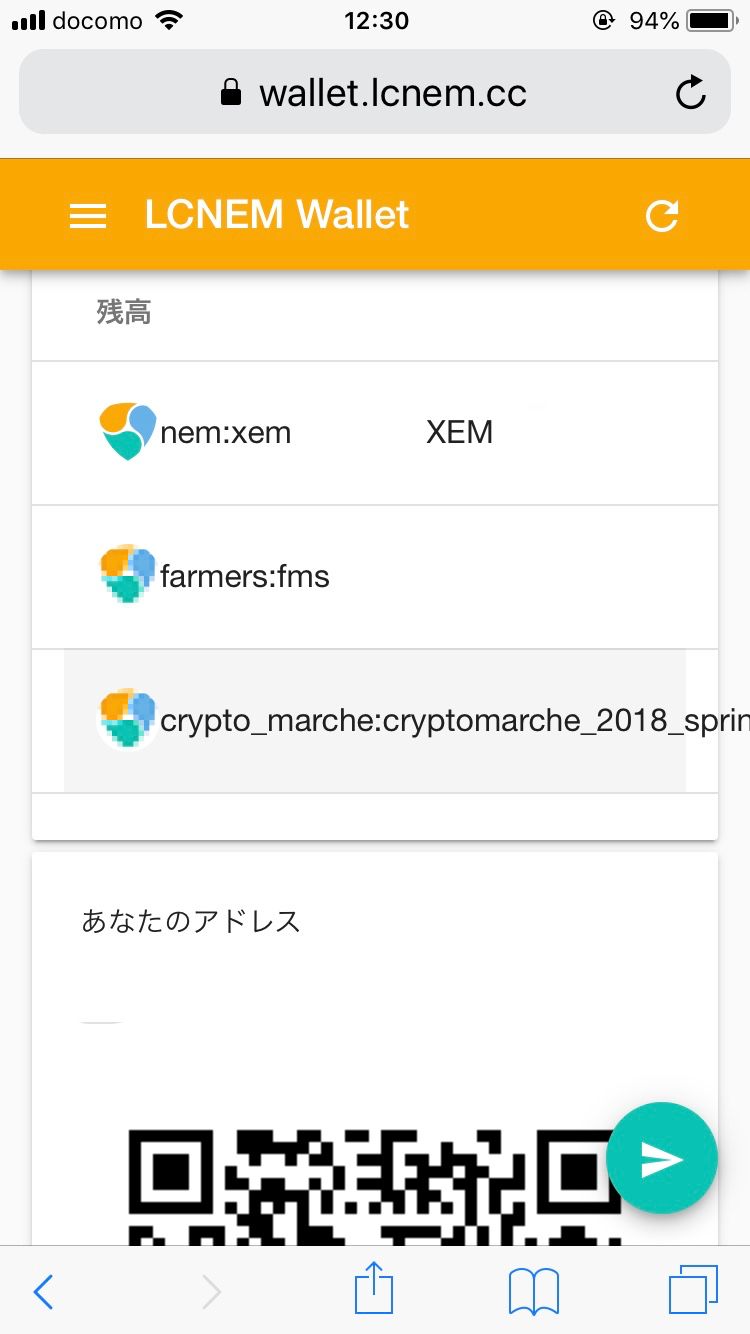The image size is (750, 1334).
Task: Reload page using Safari address bar icon
Action: coord(690,93)
